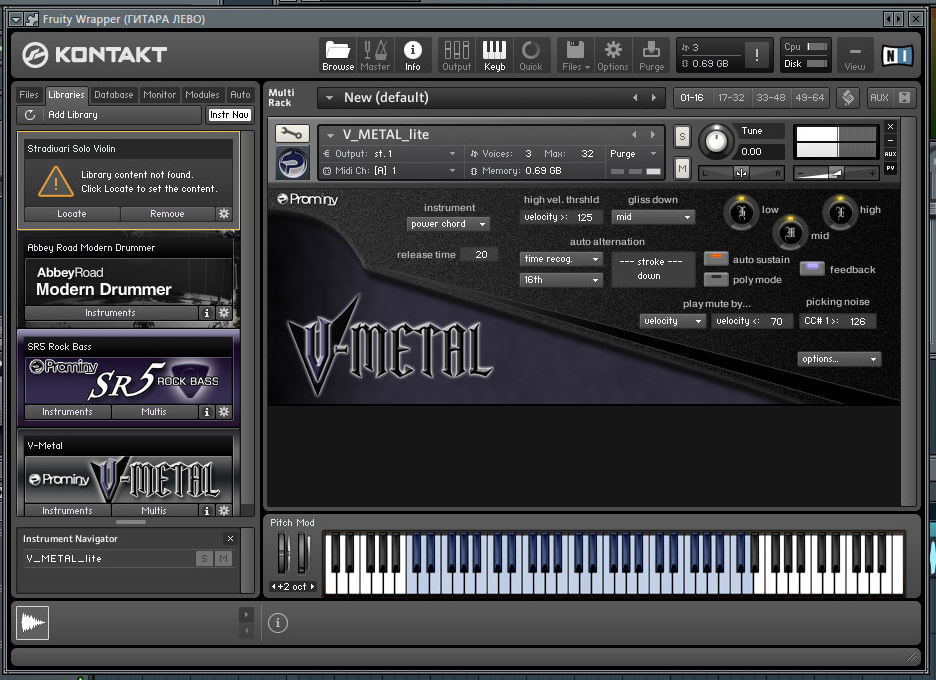Open the options... dropdown

[839, 359]
